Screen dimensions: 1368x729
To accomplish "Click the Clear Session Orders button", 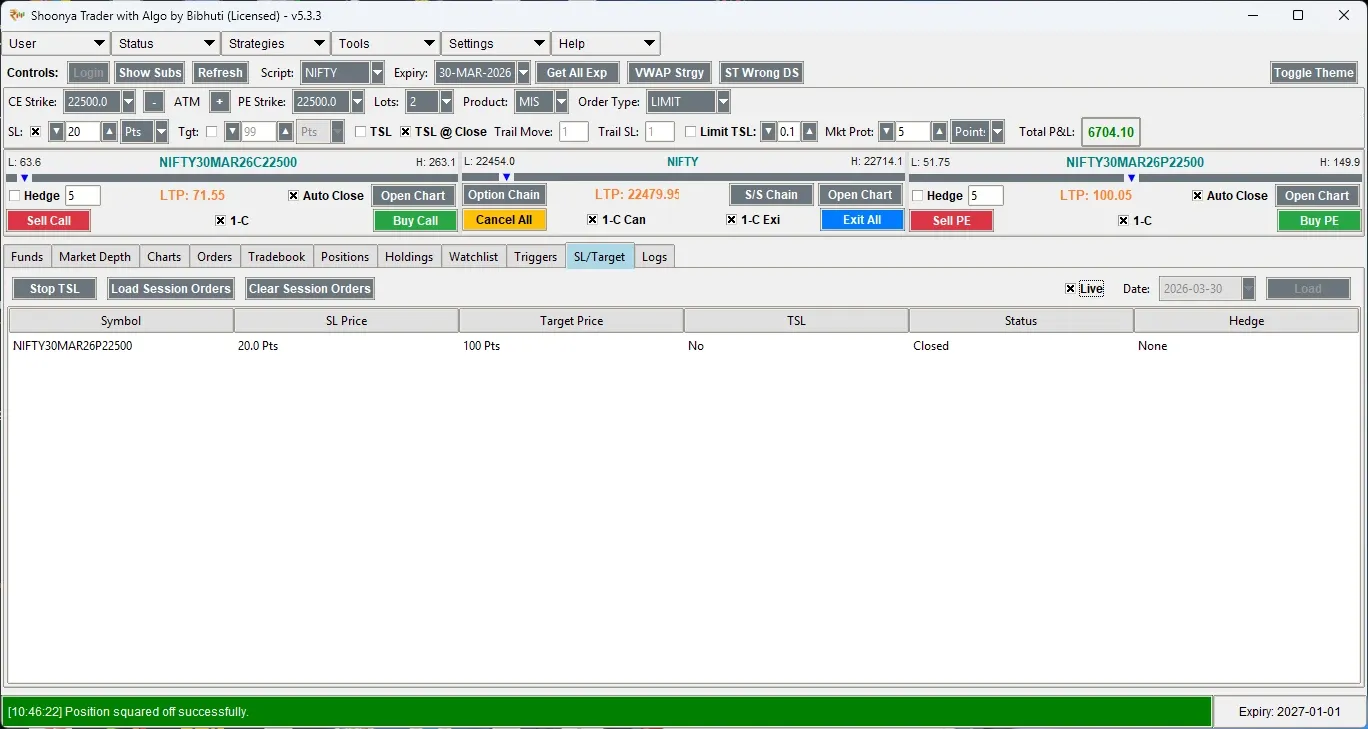I will [310, 289].
